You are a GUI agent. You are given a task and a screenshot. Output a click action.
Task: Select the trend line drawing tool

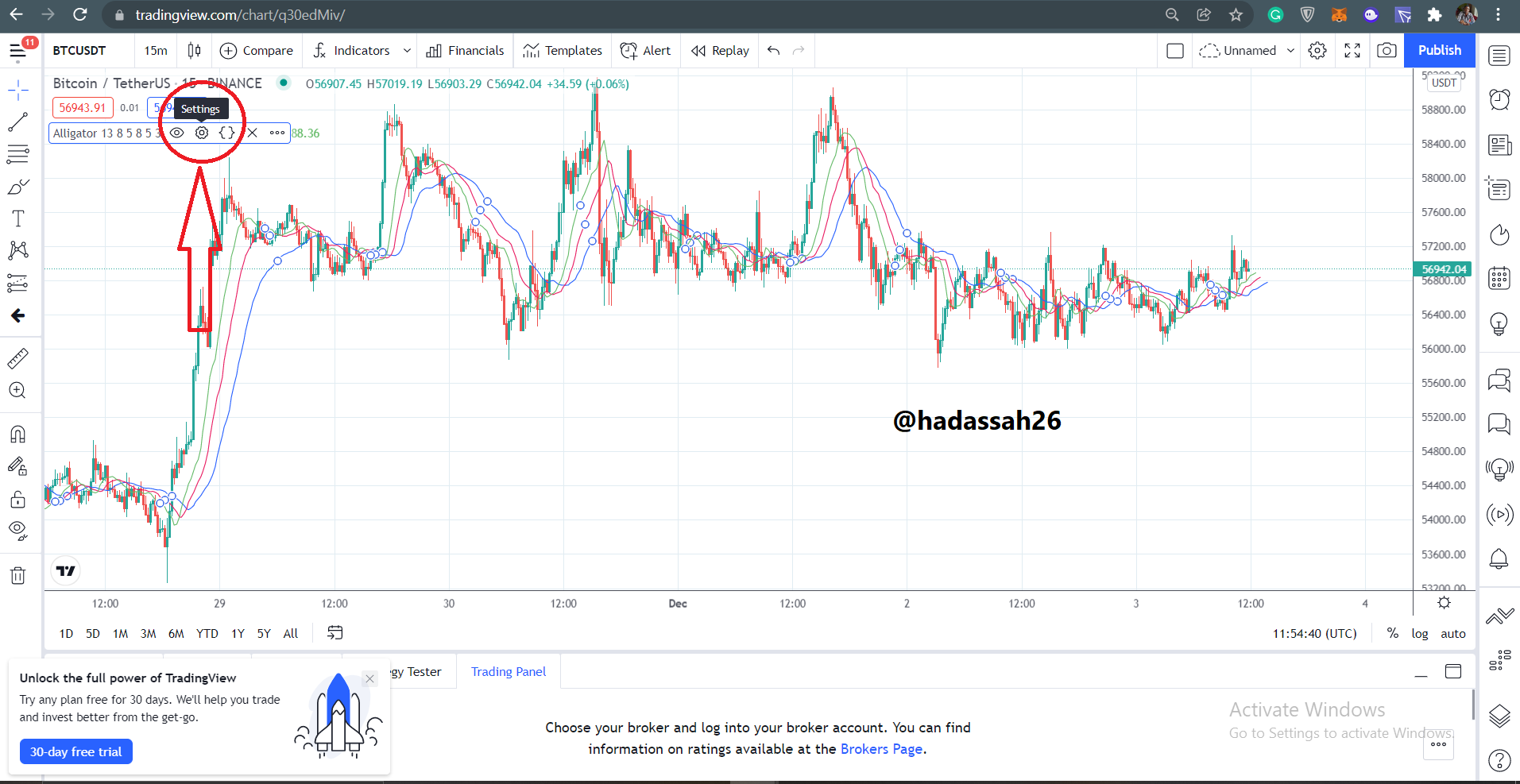17,122
